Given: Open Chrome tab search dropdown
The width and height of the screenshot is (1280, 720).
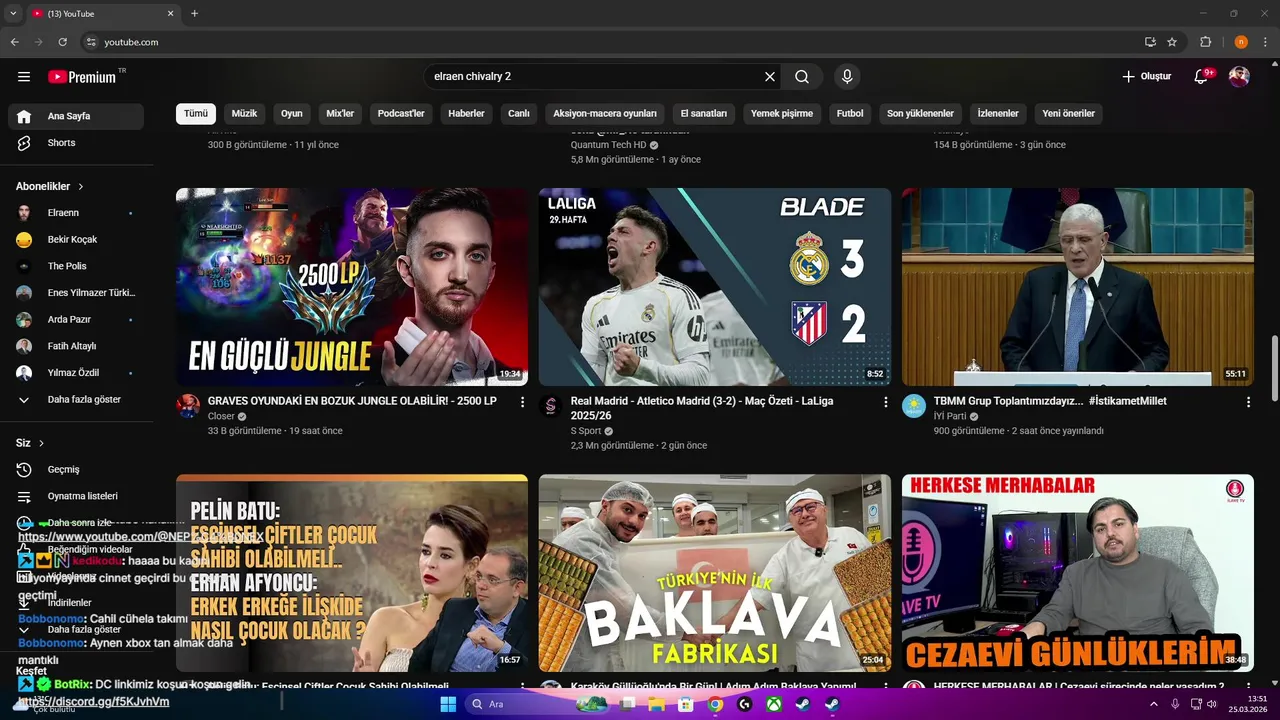Looking at the screenshot, I should tap(13, 14).
